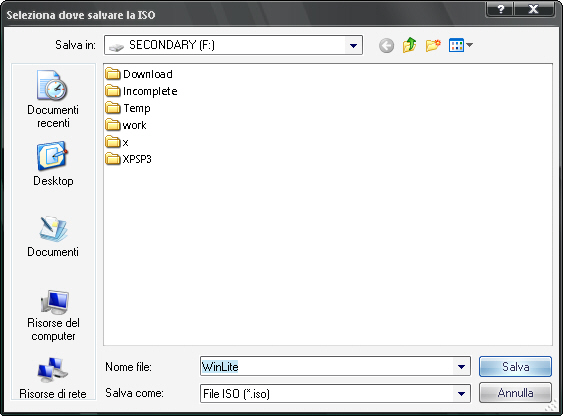
Task: Open the Salva come file type dropdown
Action: tap(461, 394)
